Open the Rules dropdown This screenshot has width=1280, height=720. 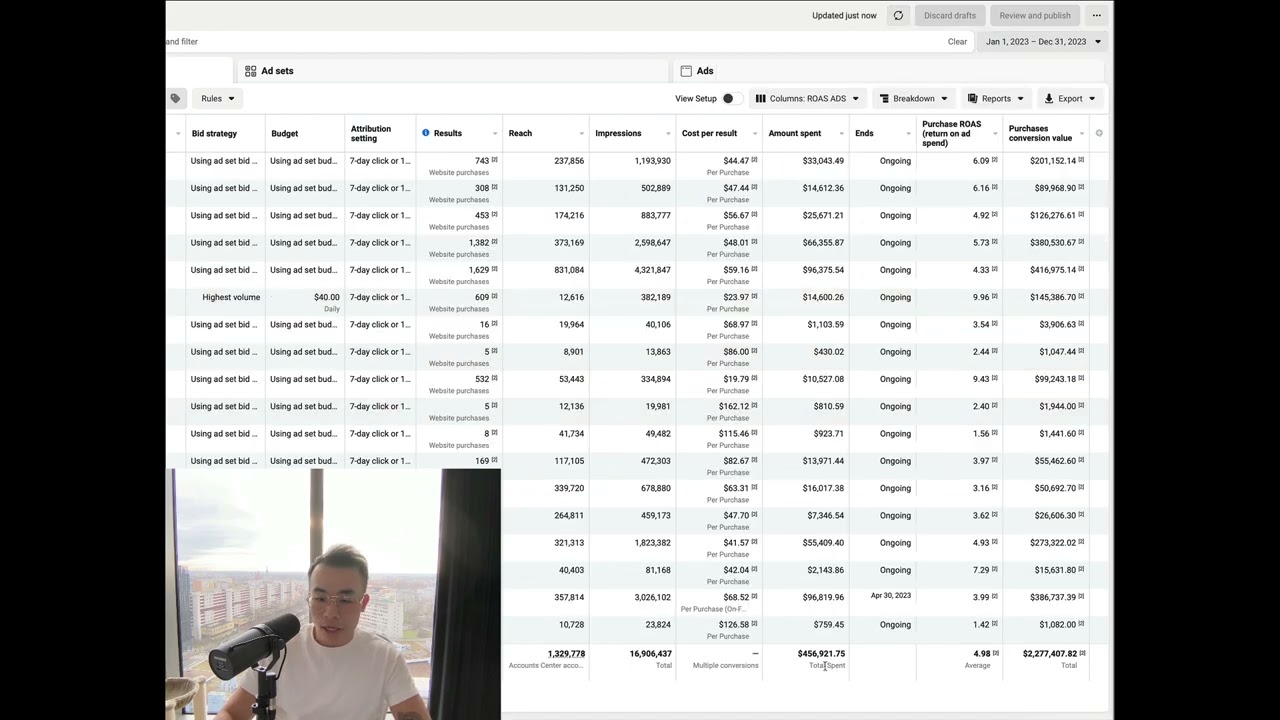[217, 98]
